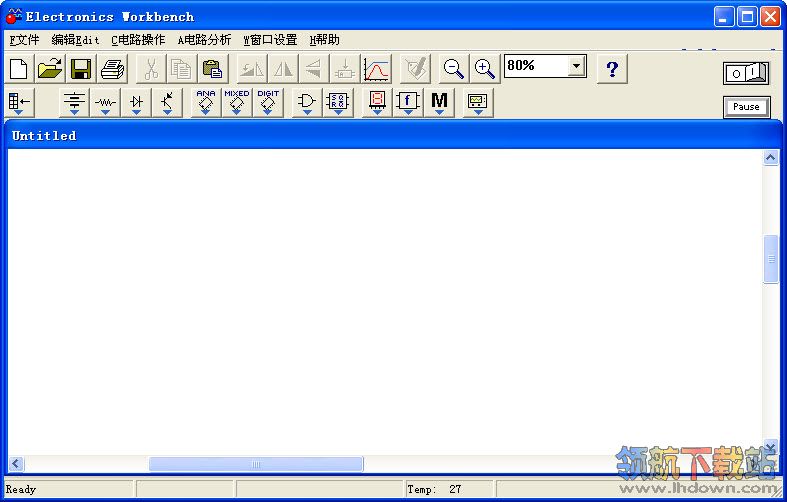Save the circuit with floppy icon
Image resolution: width=787 pixels, height=502 pixels.
point(81,69)
